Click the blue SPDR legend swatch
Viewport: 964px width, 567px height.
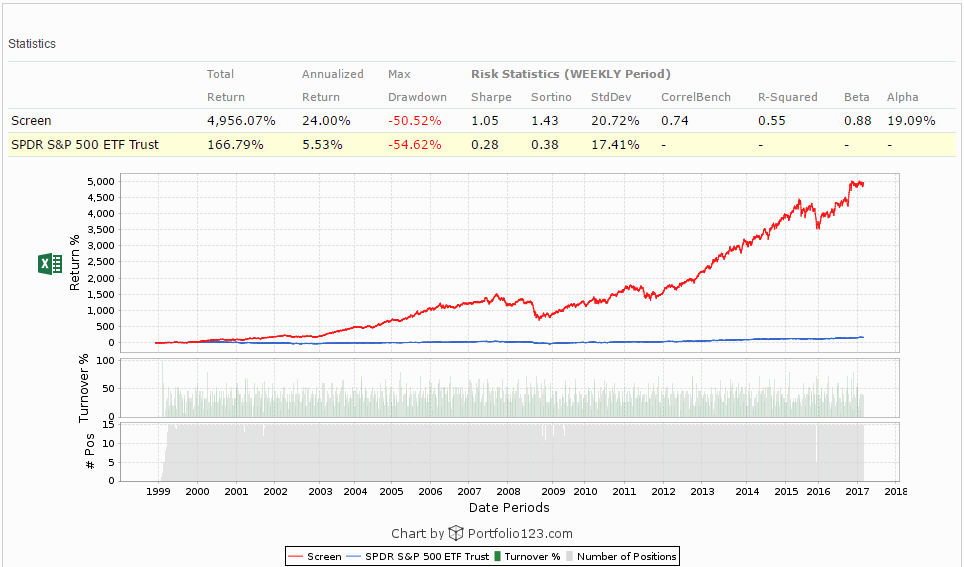pos(354,557)
